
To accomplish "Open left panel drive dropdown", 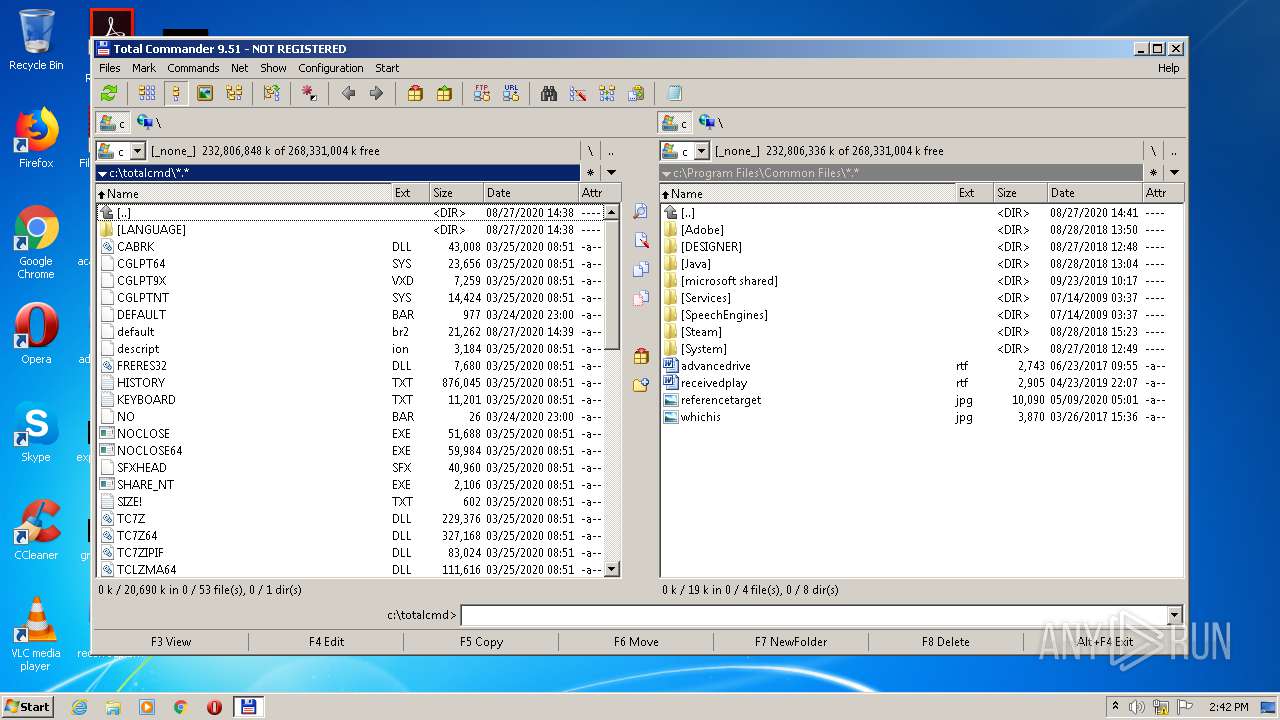I will pos(138,151).
